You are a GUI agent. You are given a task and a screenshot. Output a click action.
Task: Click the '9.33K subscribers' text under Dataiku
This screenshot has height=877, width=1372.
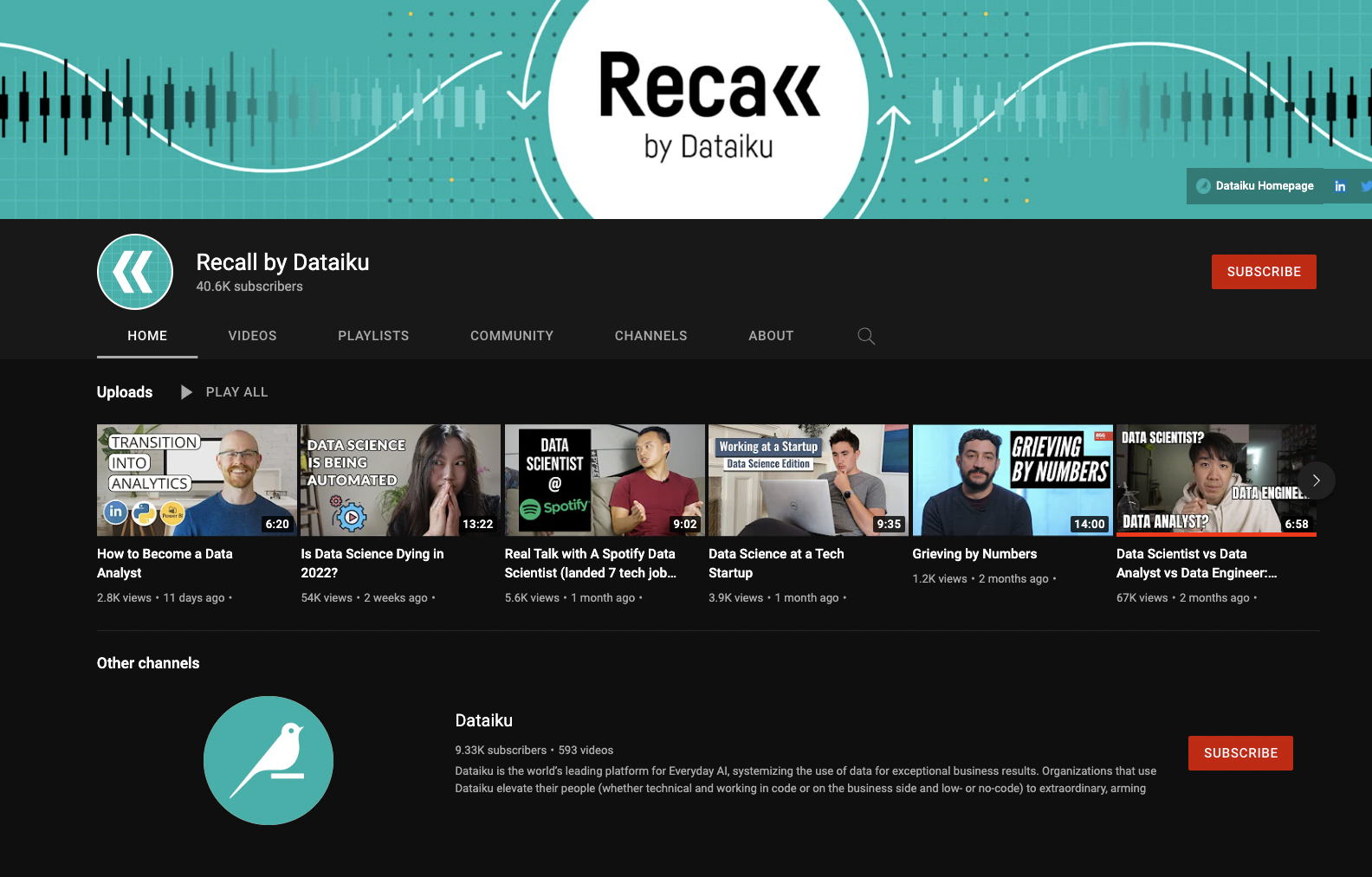(x=501, y=751)
